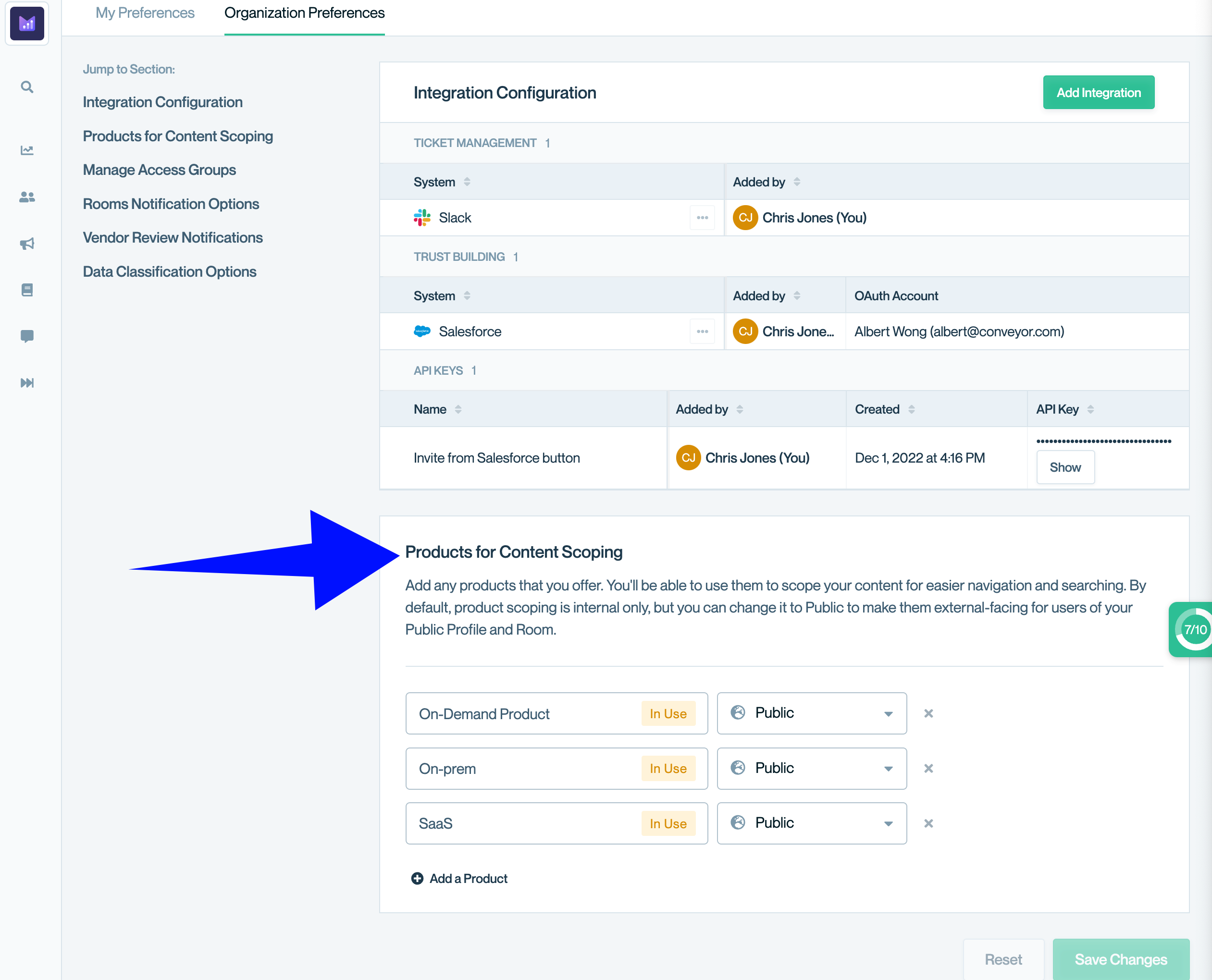The height and width of the screenshot is (980, 1212).
Task: Open Salesforce row more options menu
Action: pyautogui.click(x=702, y=331)
